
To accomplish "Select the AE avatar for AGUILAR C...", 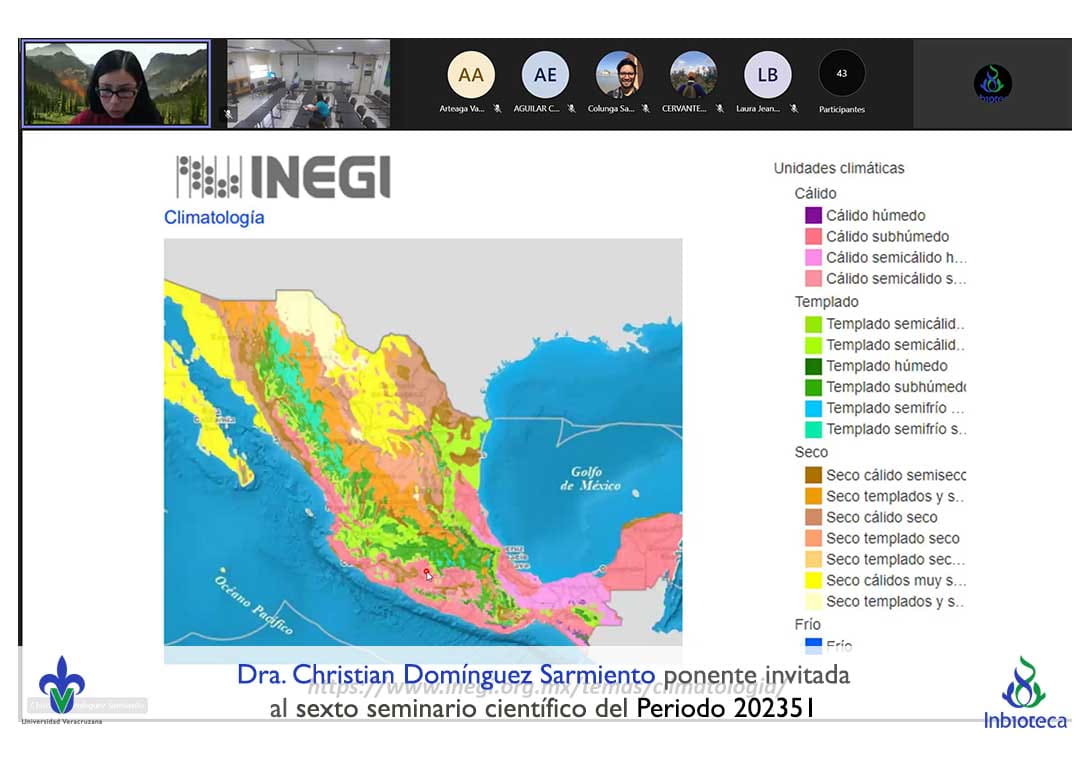I will point(545,75).
